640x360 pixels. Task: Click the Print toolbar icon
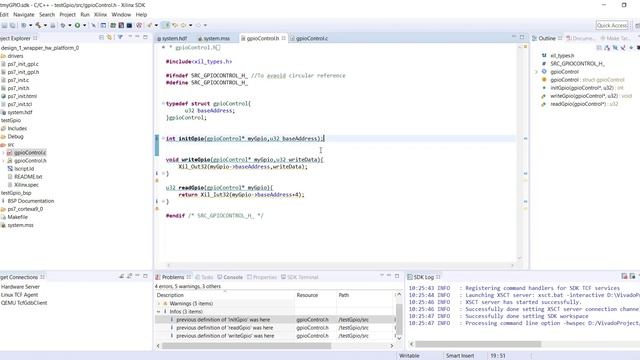(53, 25)
